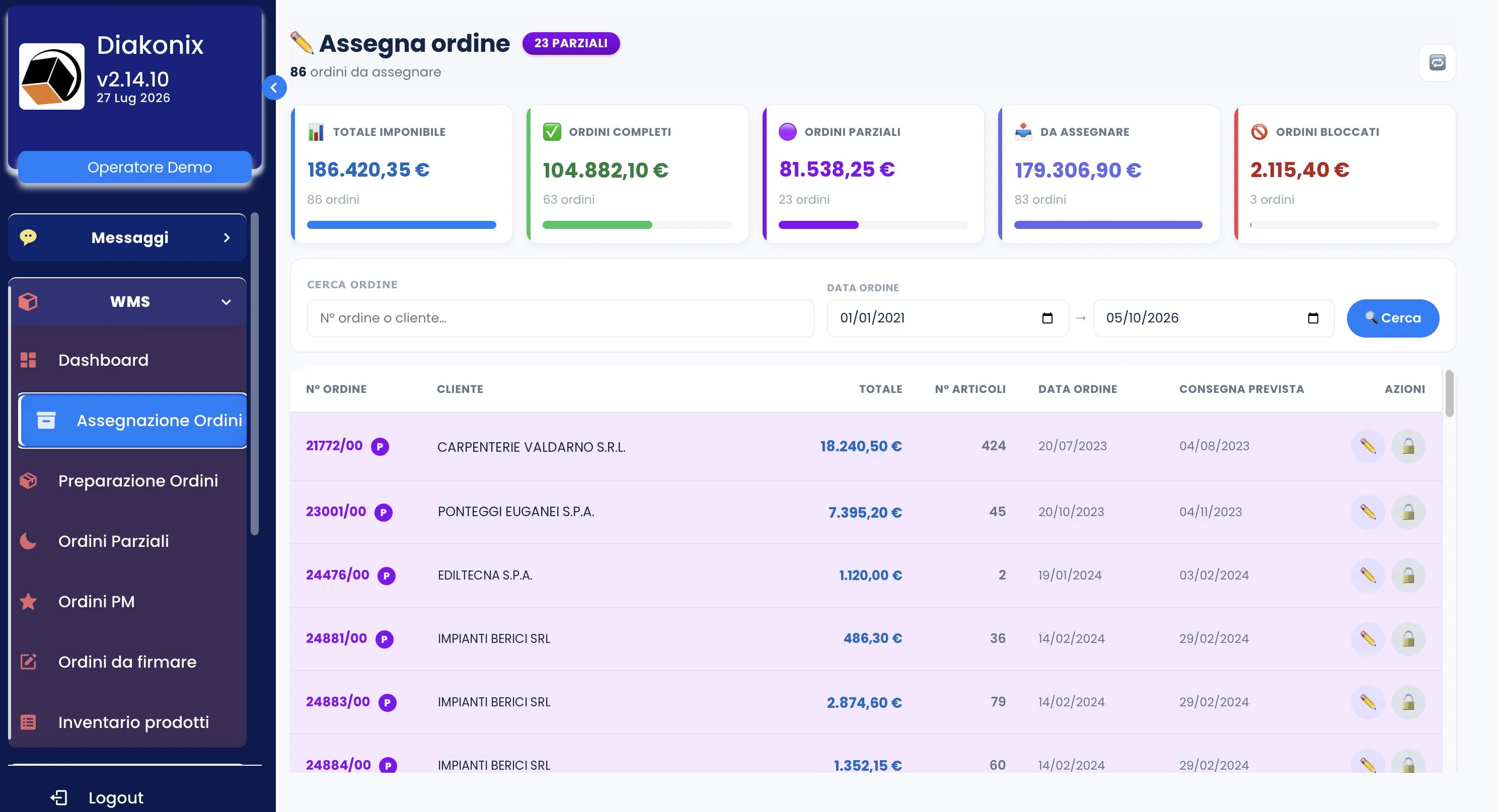1497x812 pixels.
Task: Click the Ordini Parziali purple progress bar
Action: coord(873,225)
